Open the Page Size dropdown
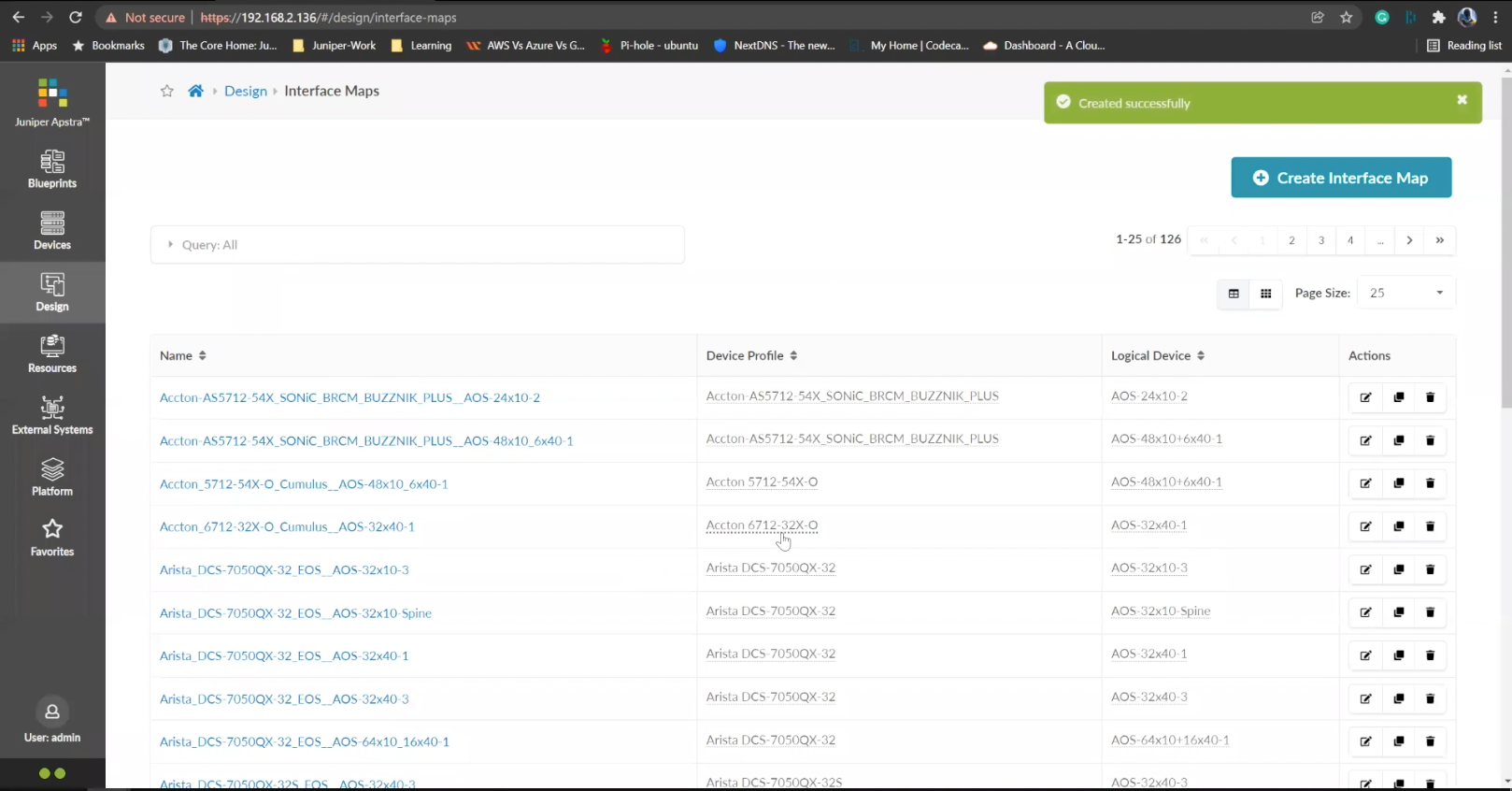Image resolution: width=1512 pixels, height=791 pixels. coord(1406,294)
